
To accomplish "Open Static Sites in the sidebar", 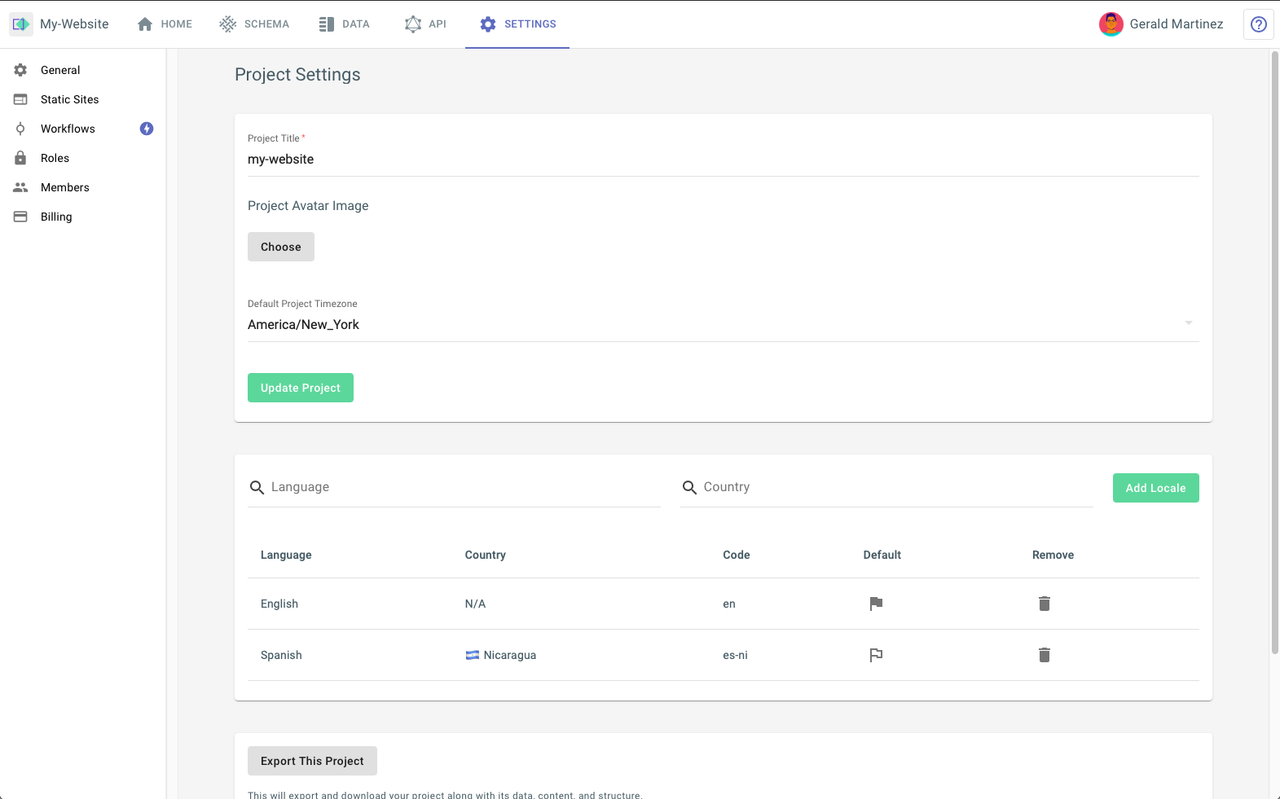I will [x=69, y=100].
